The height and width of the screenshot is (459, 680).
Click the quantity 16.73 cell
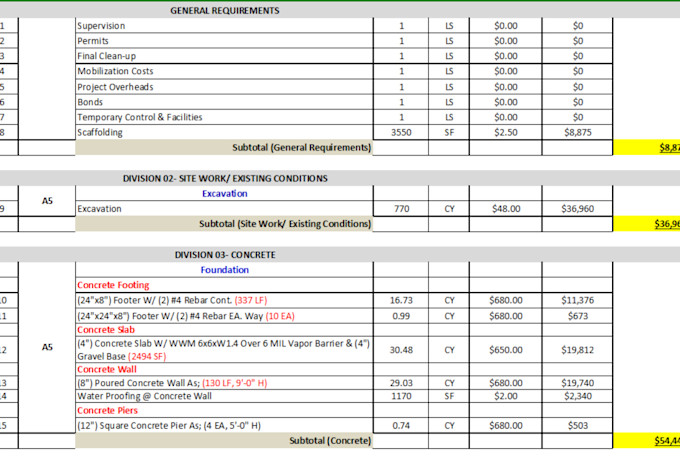pyautogui.click(x=401, y=300)
